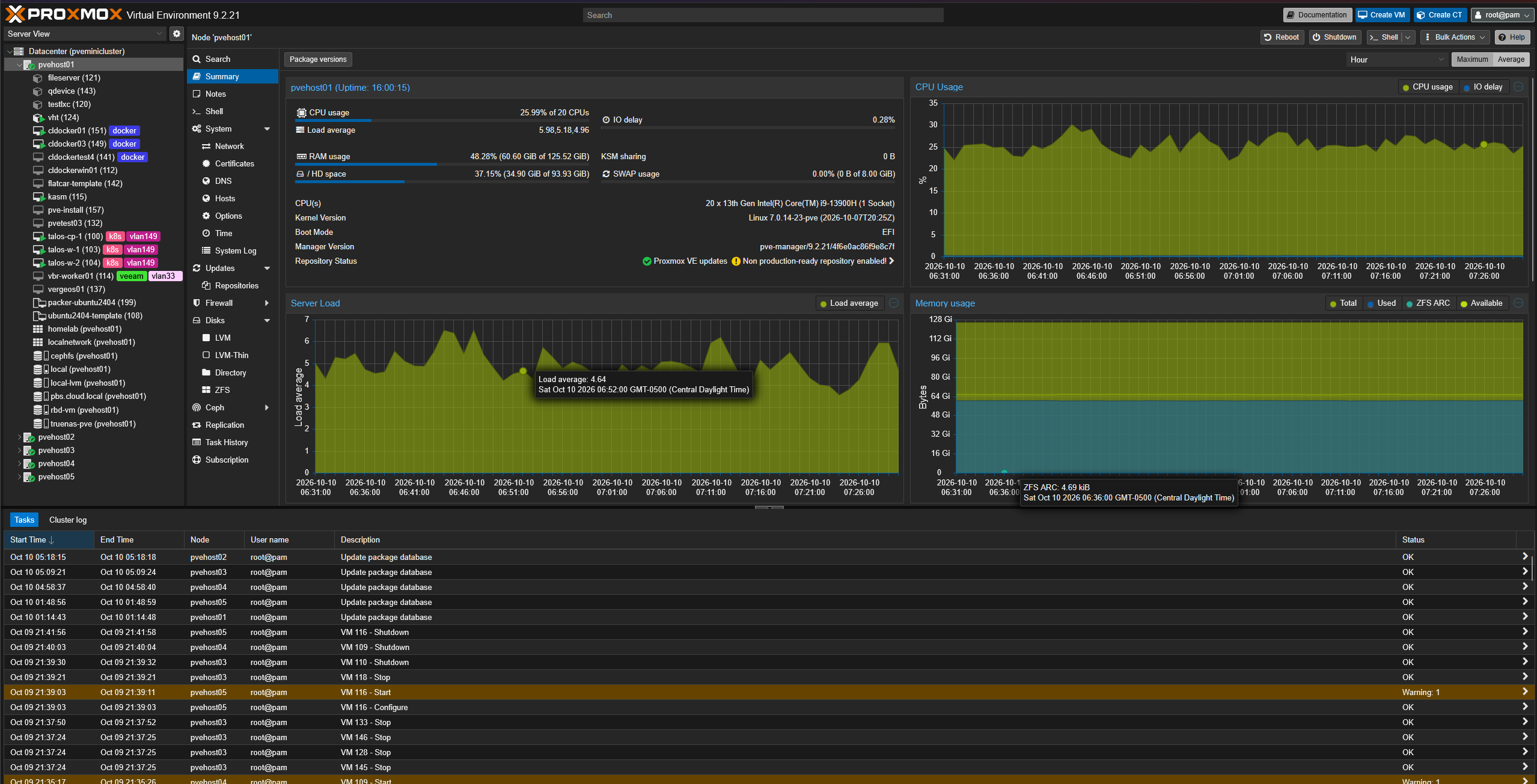Toggle ZFS ARC series in Memory chart
The width and height of the screenshot is (1537, 784).
pyautogui.click(x=1428, y=303)
